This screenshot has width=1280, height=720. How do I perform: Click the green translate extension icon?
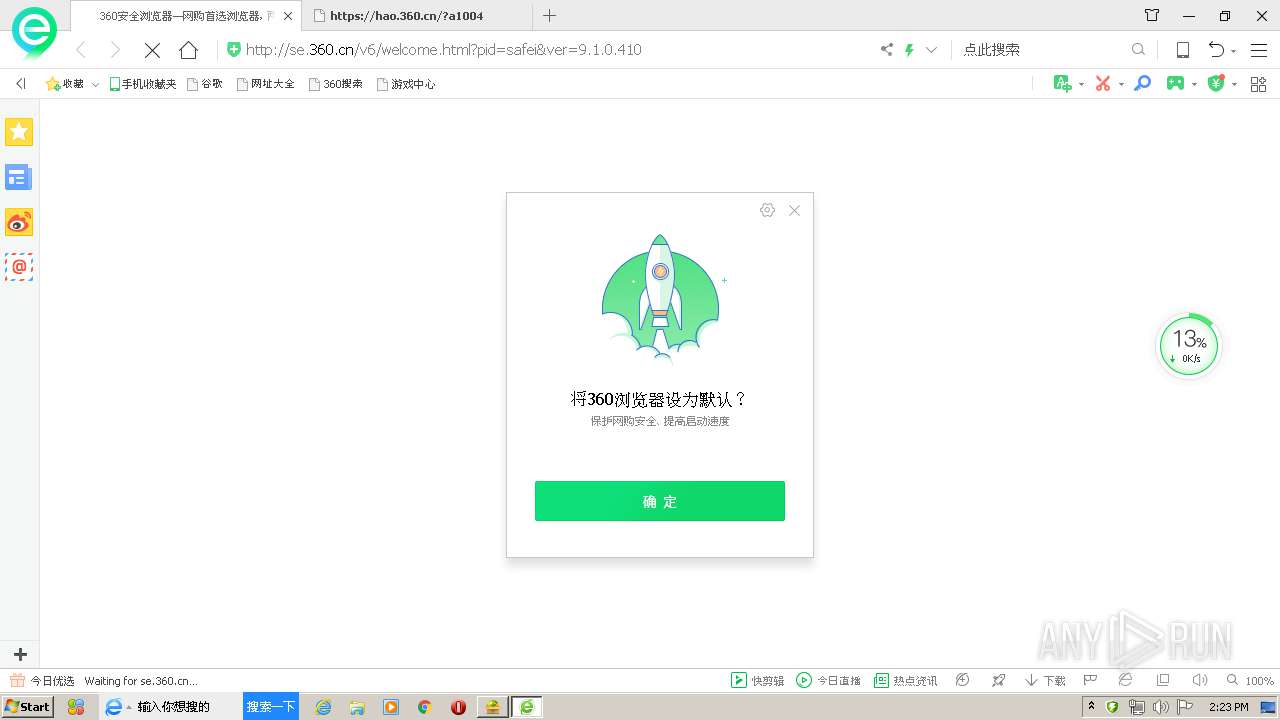point(1063,84)
